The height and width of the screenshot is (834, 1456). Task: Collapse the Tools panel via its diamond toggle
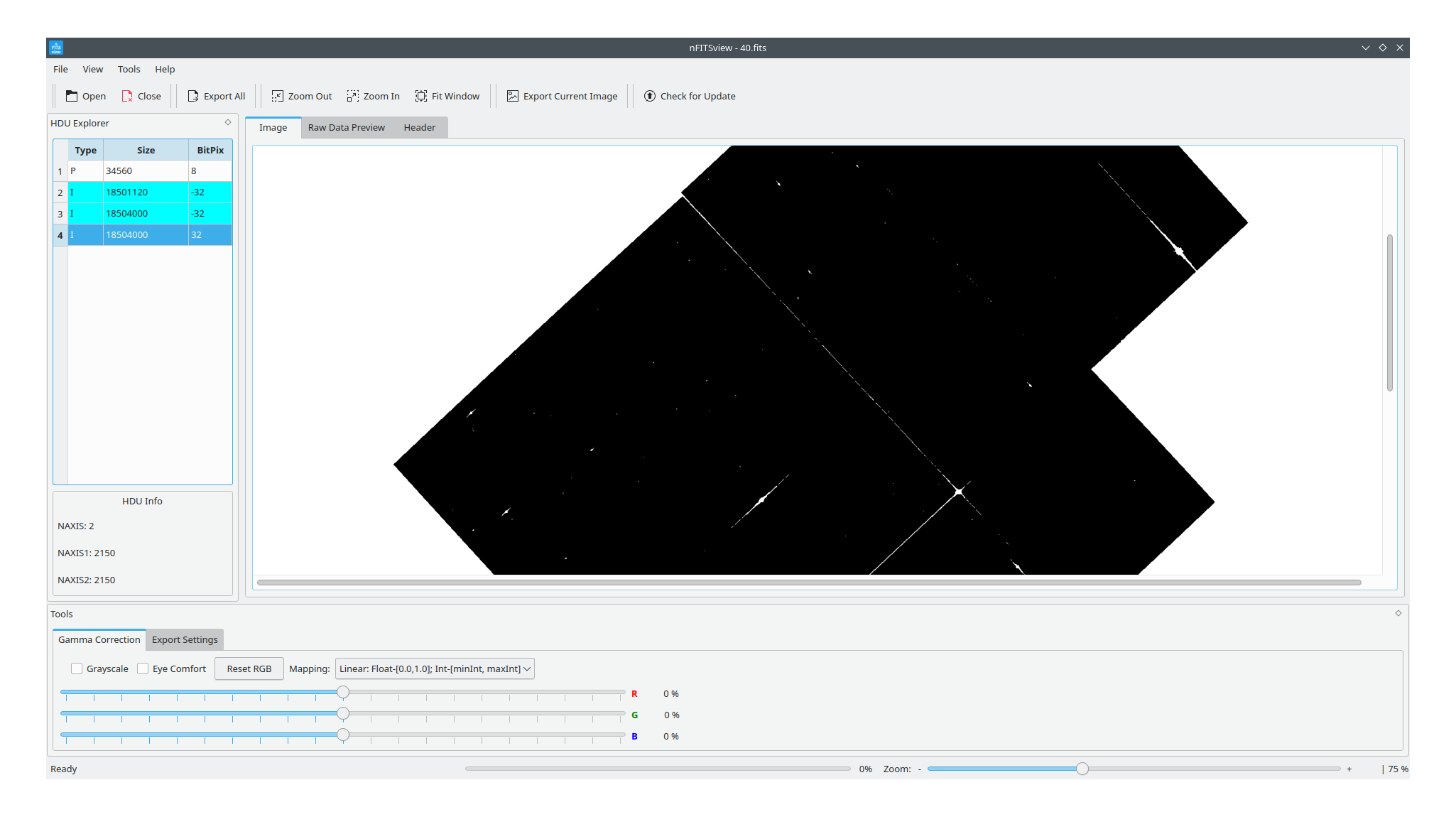(x=1398, y=613)
